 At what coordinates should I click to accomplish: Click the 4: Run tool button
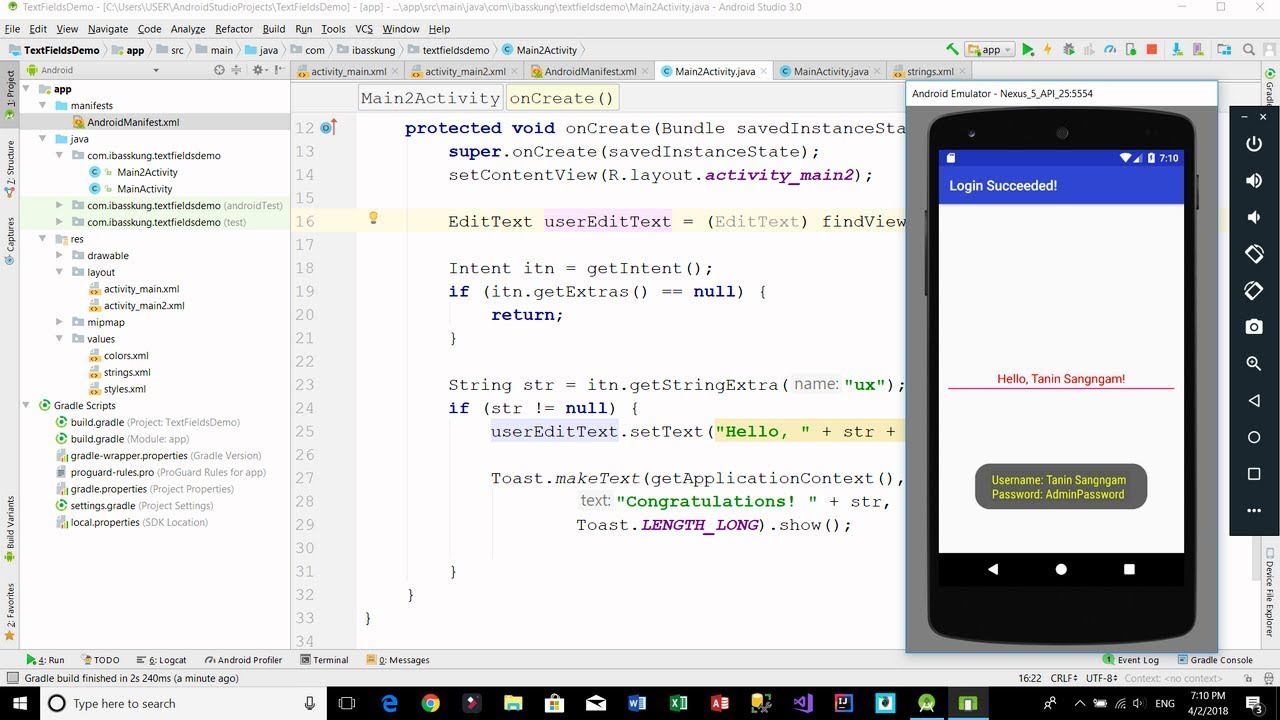click(x=46, y=660)
